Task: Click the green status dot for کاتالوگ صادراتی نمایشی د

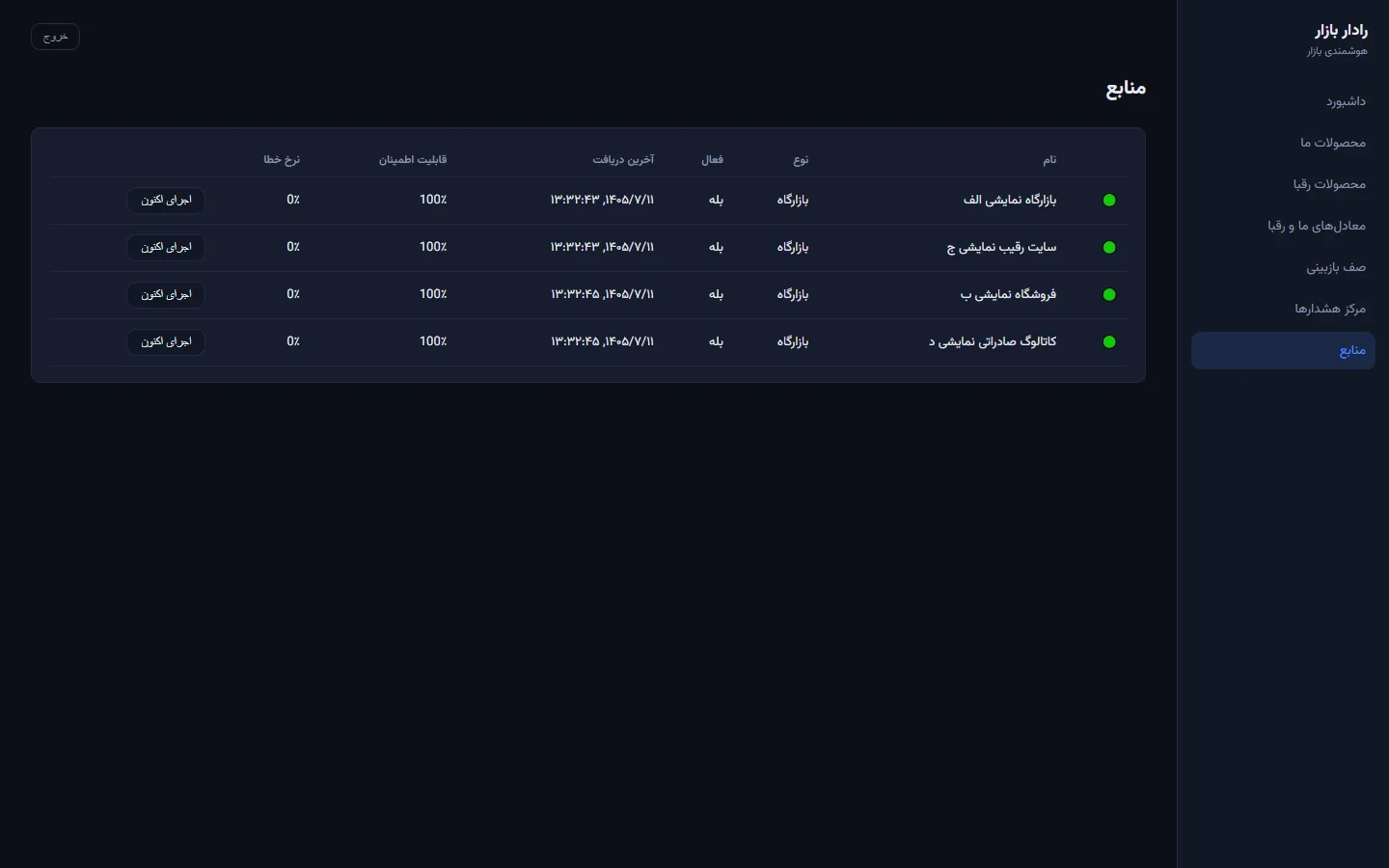Action: (1109, 342)
